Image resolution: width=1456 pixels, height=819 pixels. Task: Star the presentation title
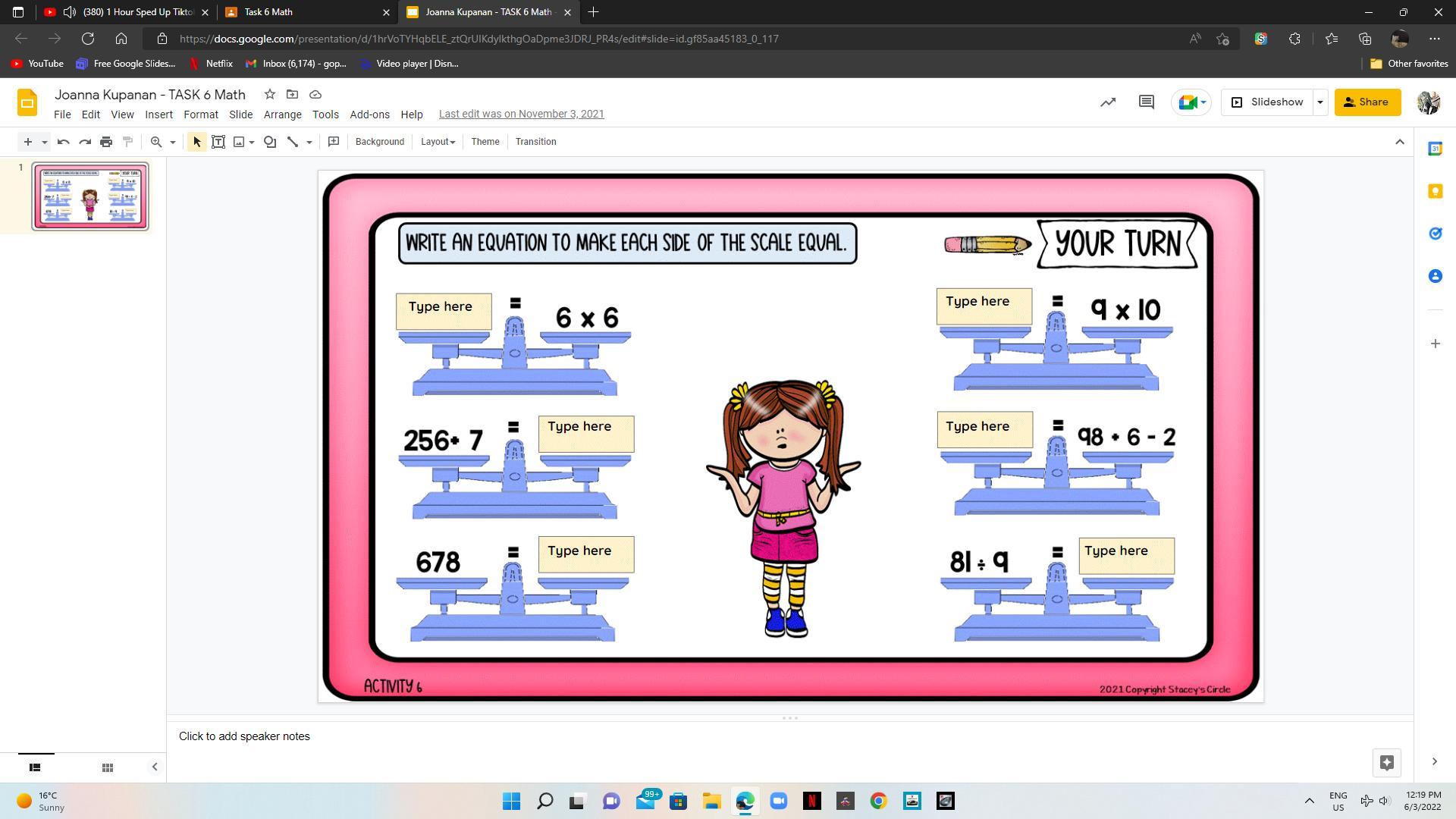[x=269, y=94]
